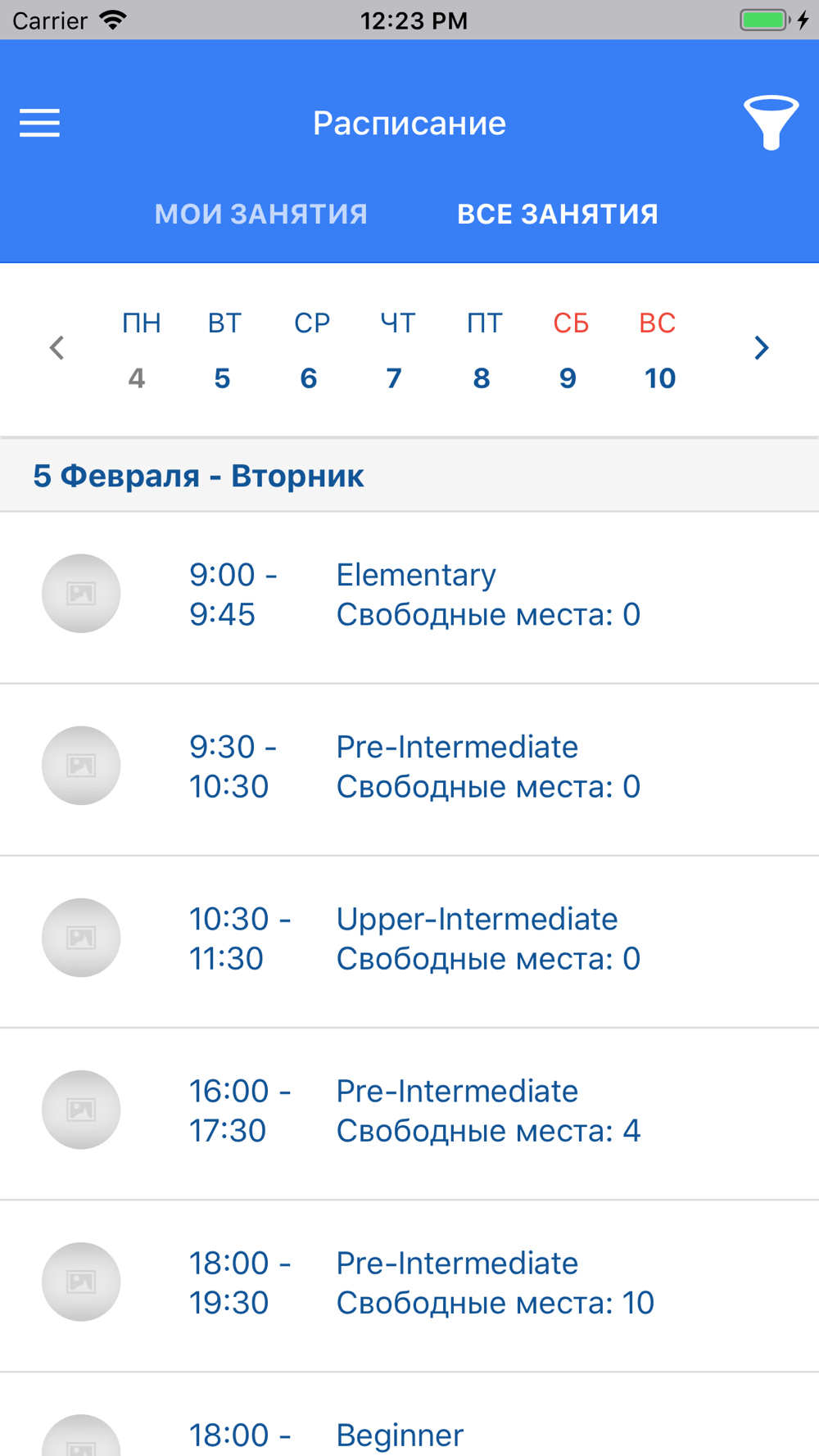This screenshot has height=1456, width=819.
Task: Select Sunday the 10th
Action: click(x=658, y=350)
